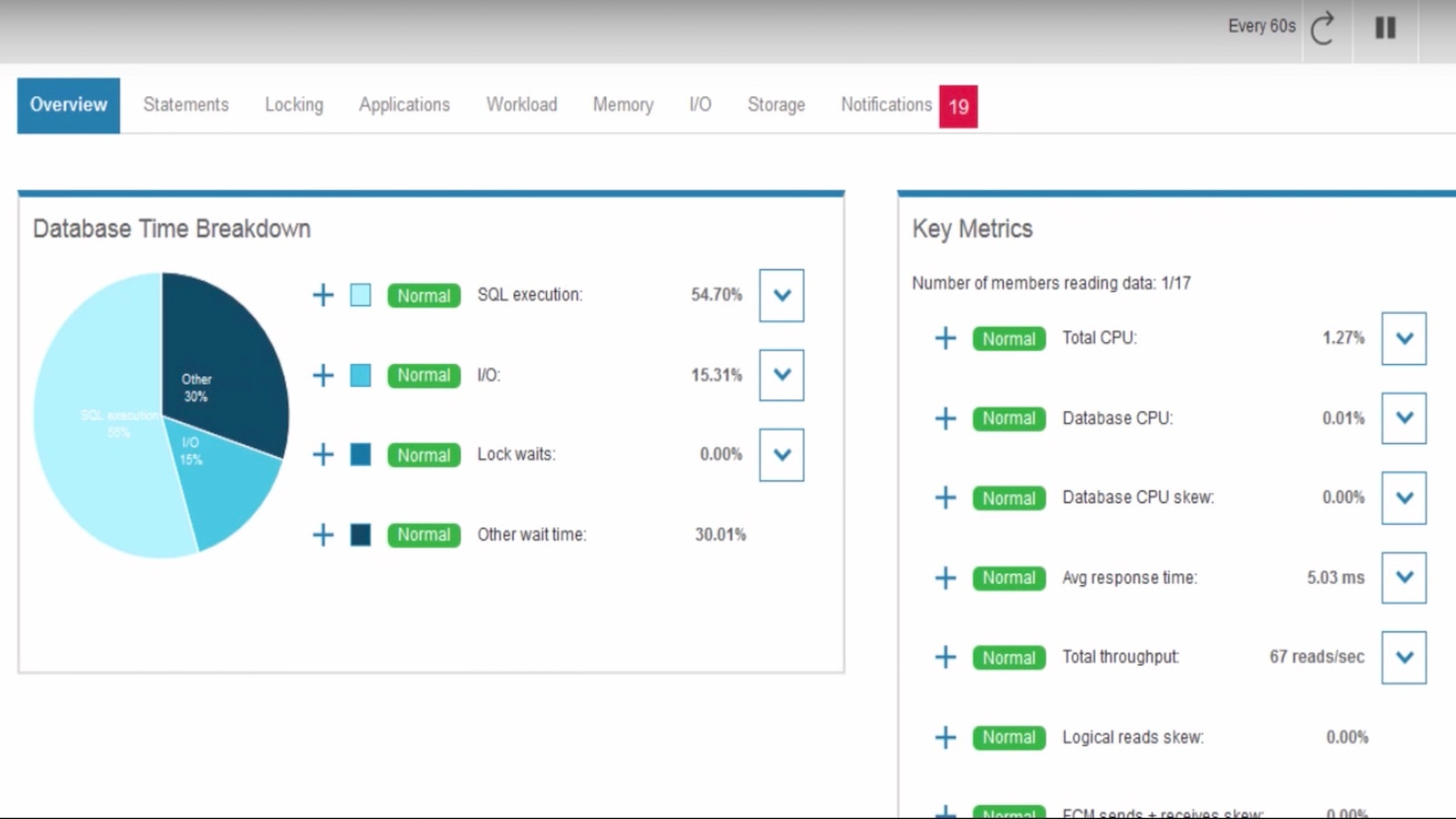The image size is (1456, 819).
Task: Open the dropdown next to Total CPU
Action: (1402, 338)
